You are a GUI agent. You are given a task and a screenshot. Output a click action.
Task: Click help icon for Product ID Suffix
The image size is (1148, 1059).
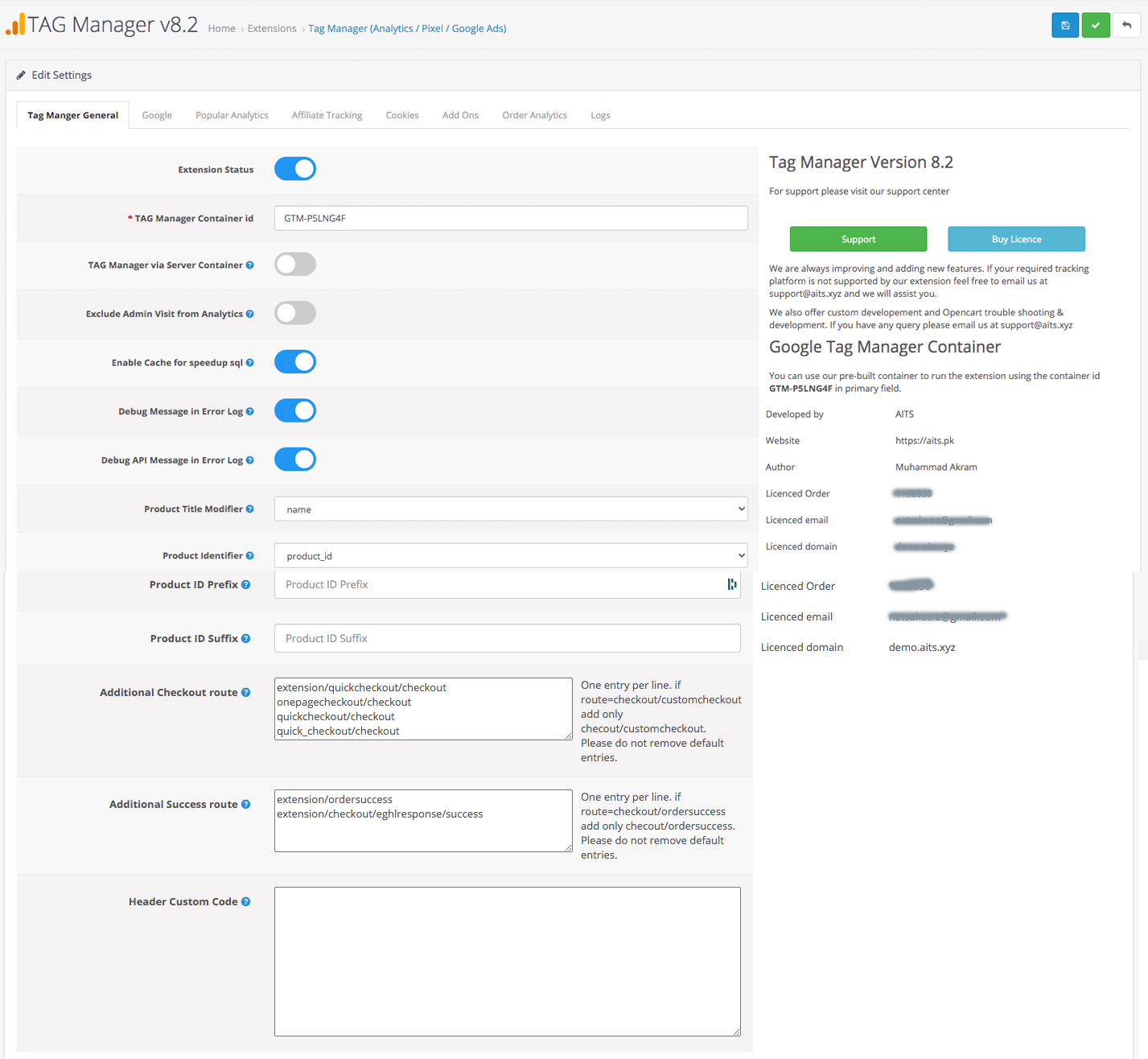[246, 639]
